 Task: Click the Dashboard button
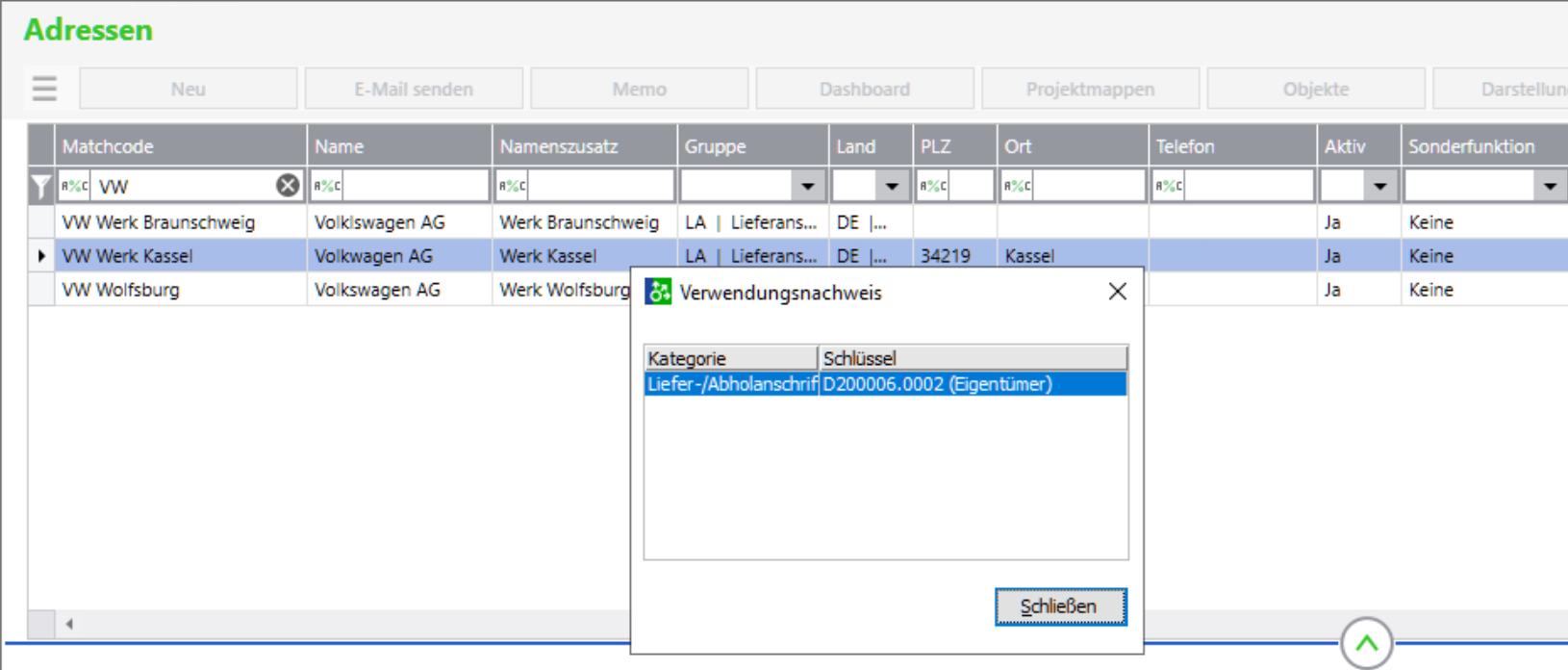[865, 89]
